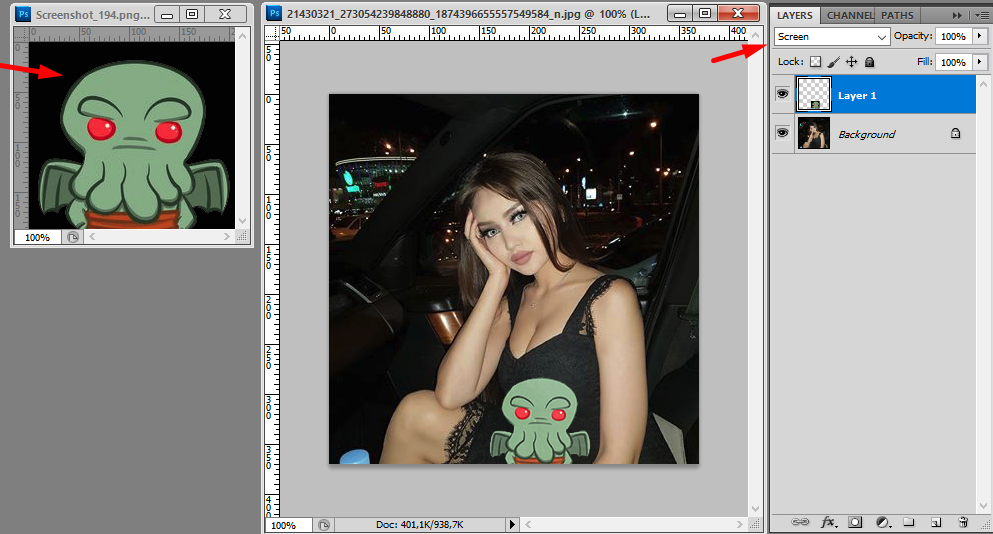Click lock icon on Background layer
This screenshot has height=534, width=993.
[x=955, y=133]
